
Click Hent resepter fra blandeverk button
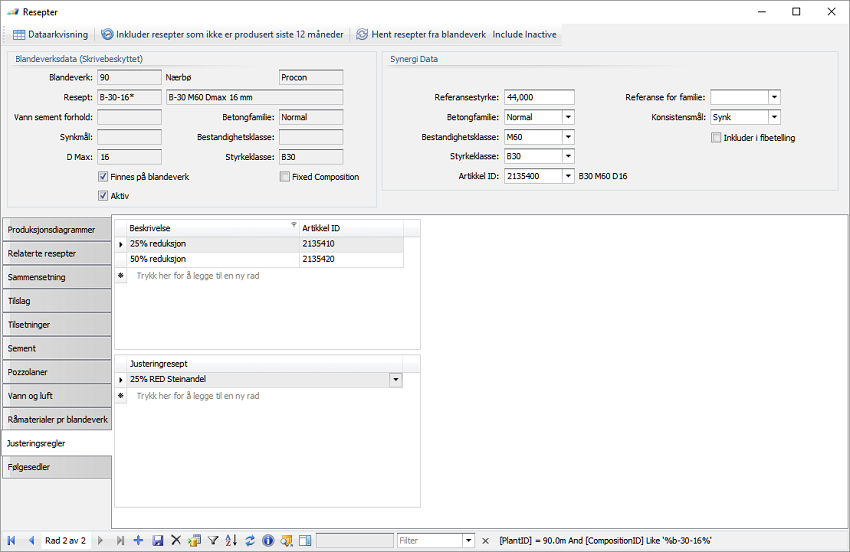coord(420,34)
